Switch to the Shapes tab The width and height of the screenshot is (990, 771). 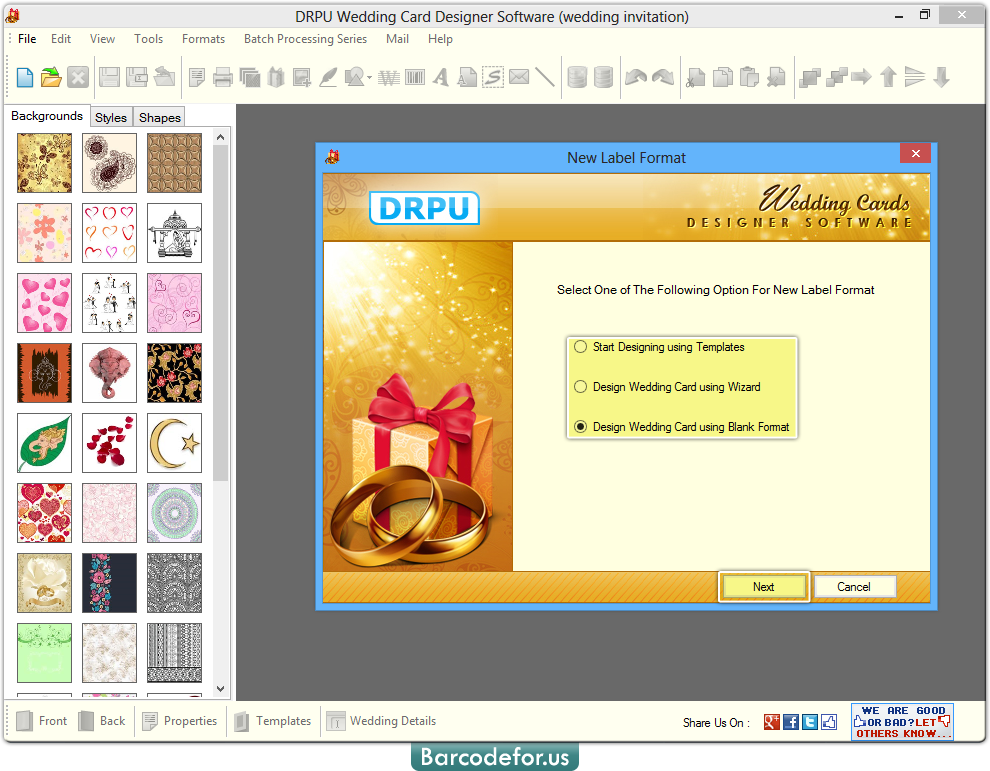click(x=158, y=117)
